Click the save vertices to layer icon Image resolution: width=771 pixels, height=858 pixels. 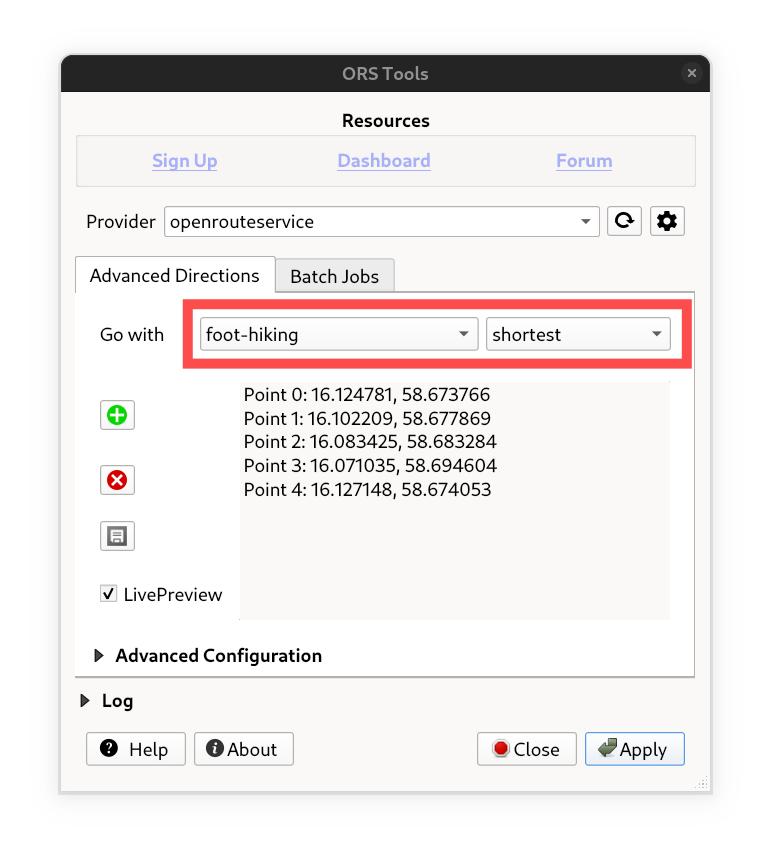[x=117, y=536]
